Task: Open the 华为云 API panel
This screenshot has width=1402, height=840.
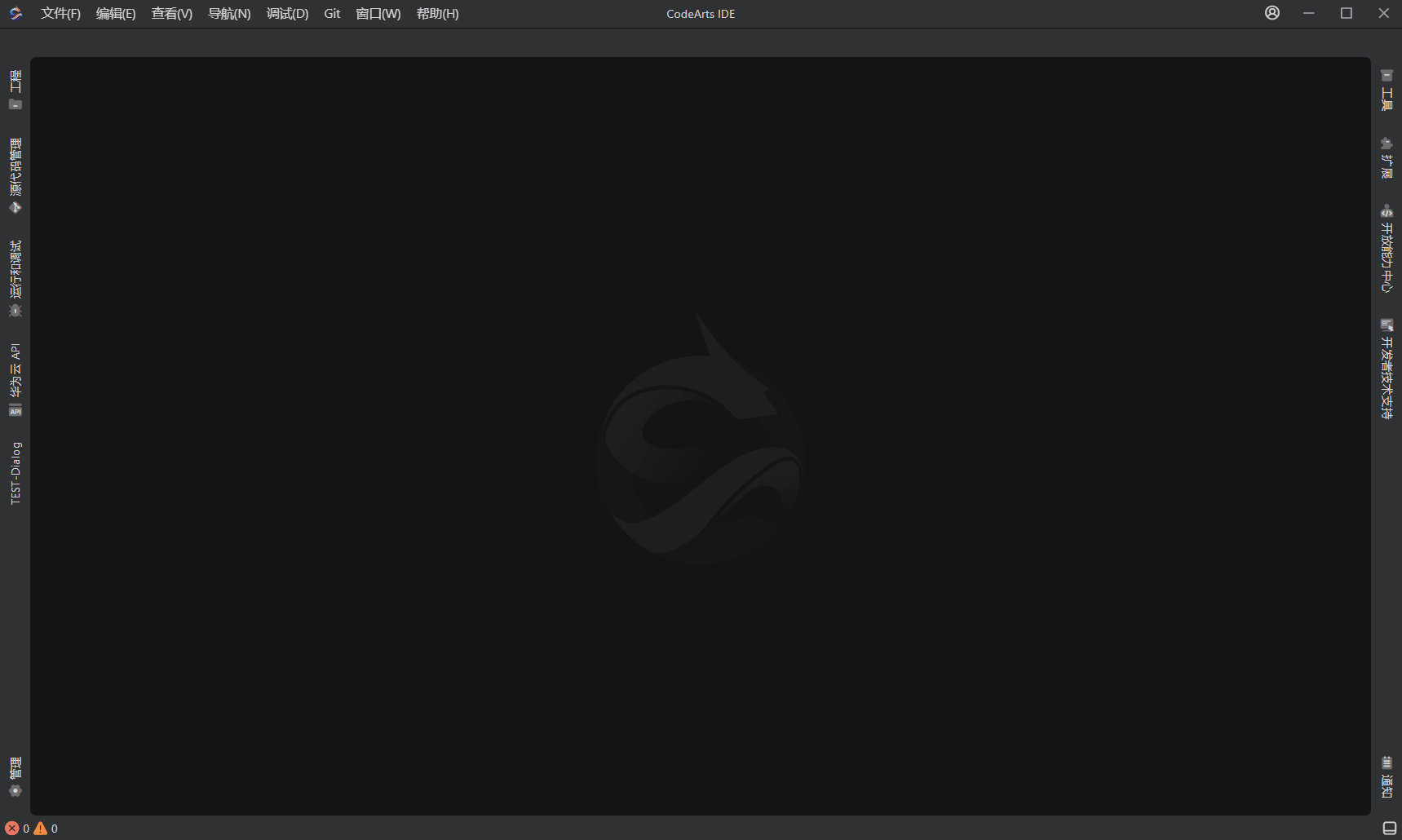Action: pos(15,380)
